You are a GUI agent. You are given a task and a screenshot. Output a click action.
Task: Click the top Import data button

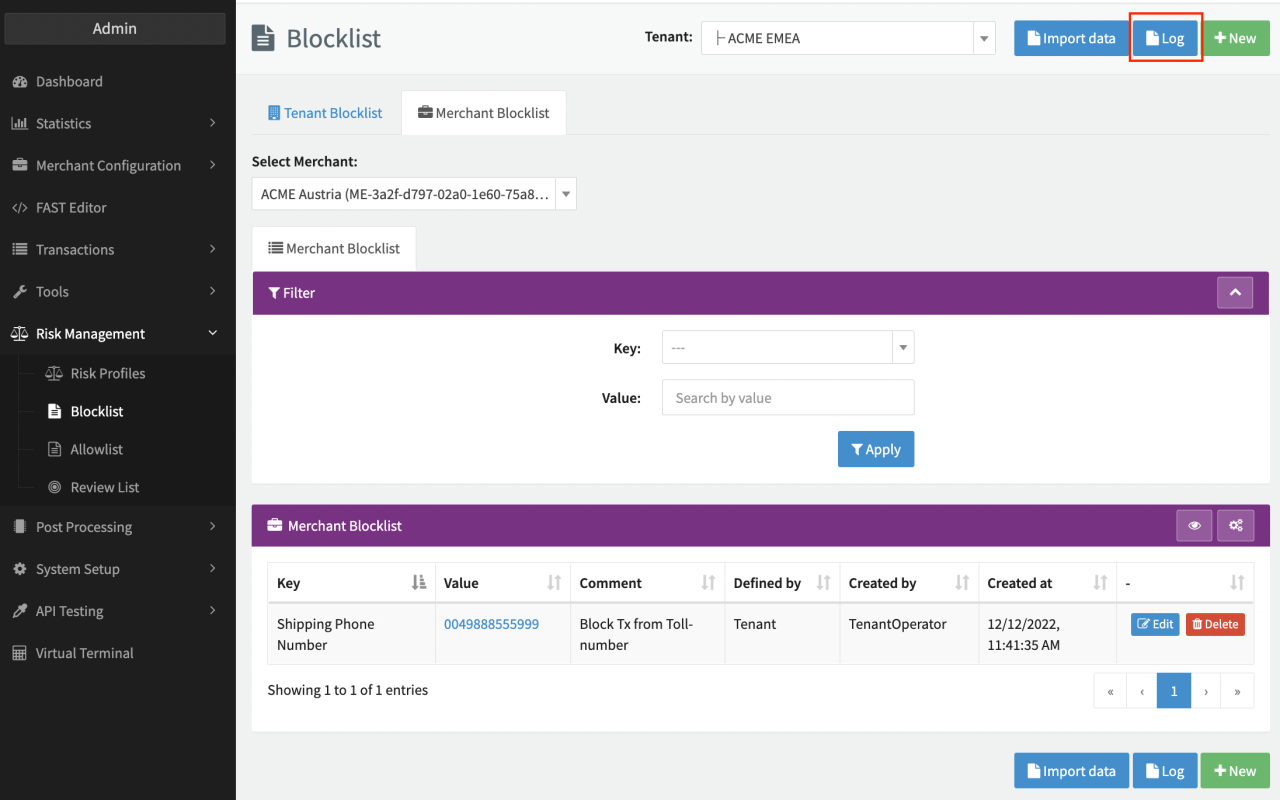coord(1071,38)
